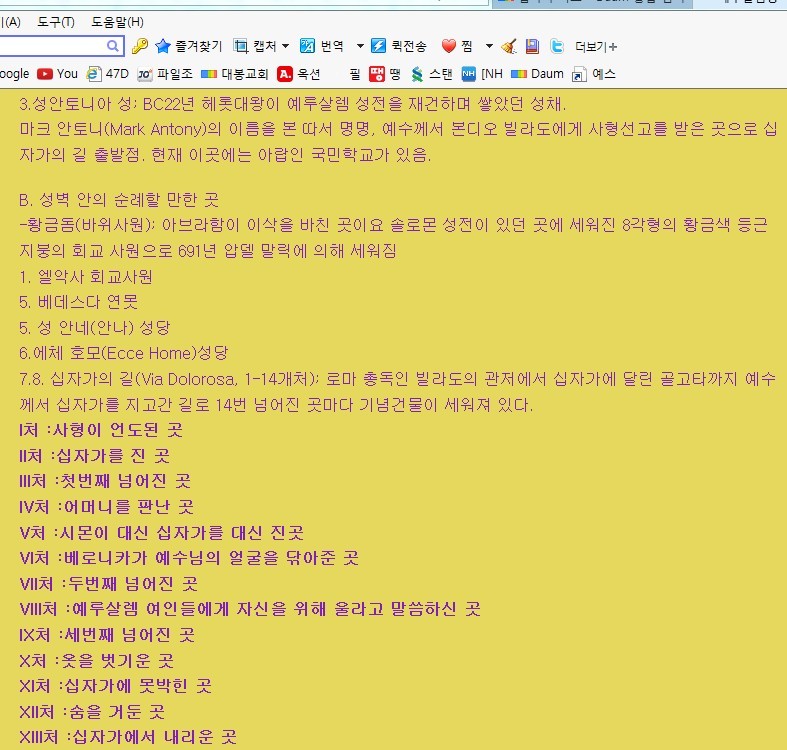Image resolution: width=787 pixels, height=750 pixels.
Task: Click the red notebook icon in toolbar
Action: [x=532, y=46]
